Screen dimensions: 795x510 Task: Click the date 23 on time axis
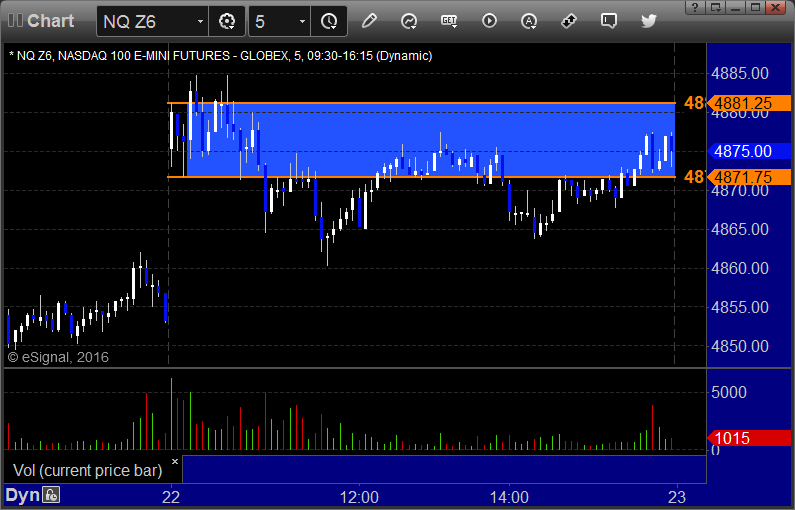pos(677,497)
